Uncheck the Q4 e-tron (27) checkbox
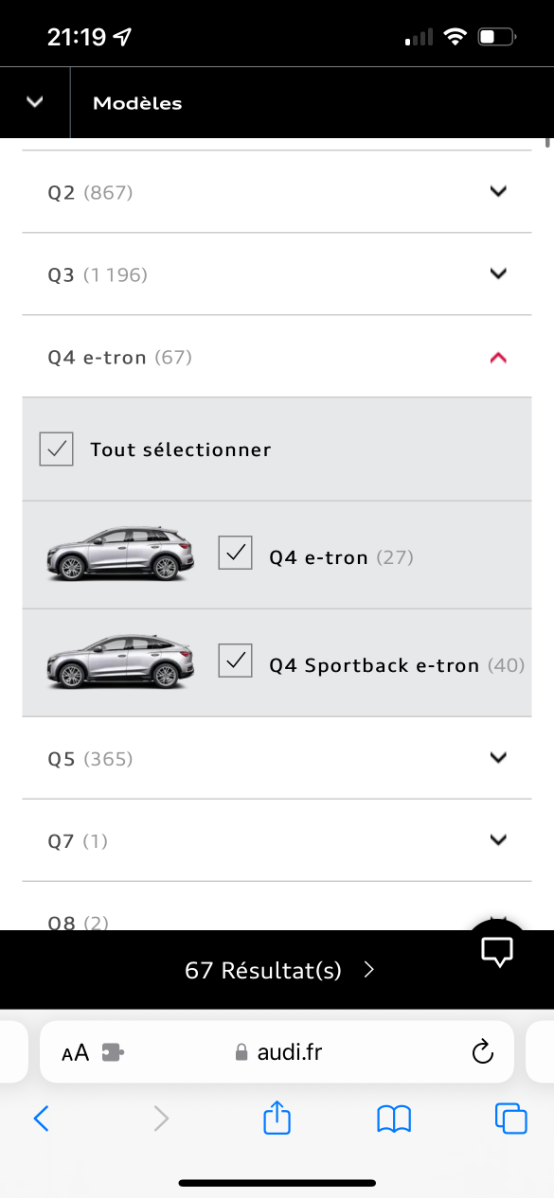Viewport: 554px width, 1198px height. [x=235, y=552]
